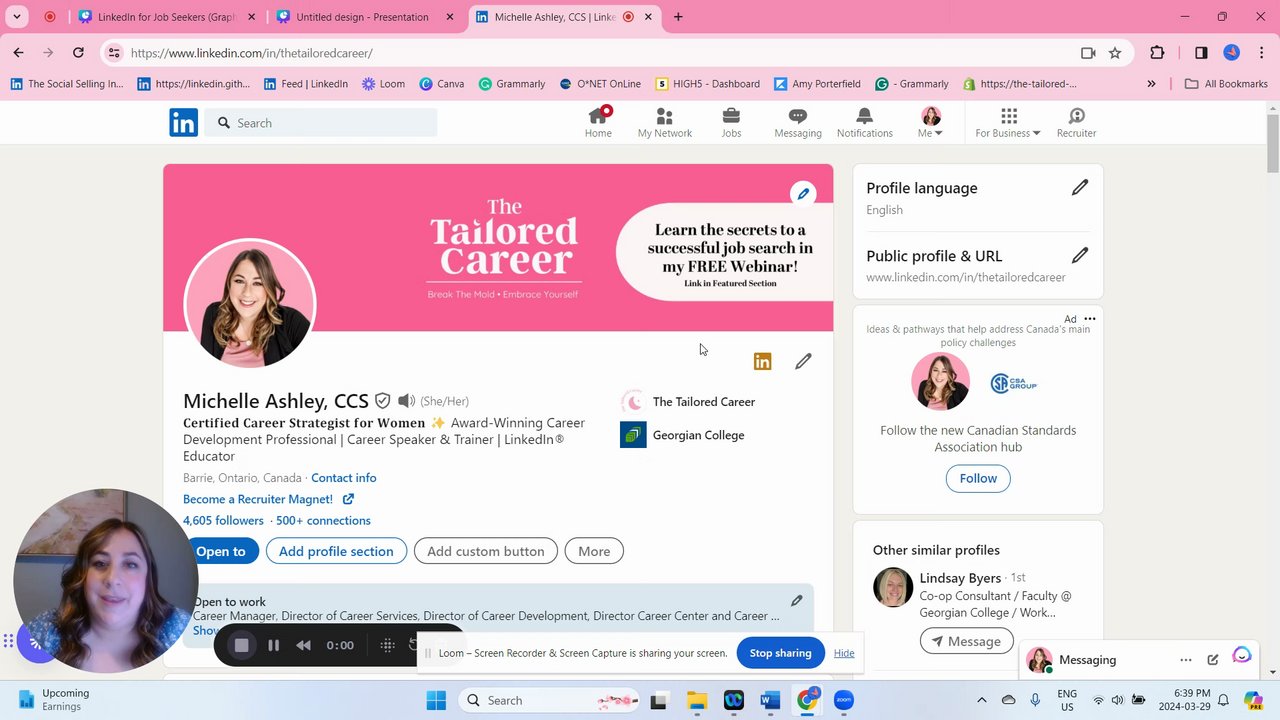Click Add profile section button

336,551
